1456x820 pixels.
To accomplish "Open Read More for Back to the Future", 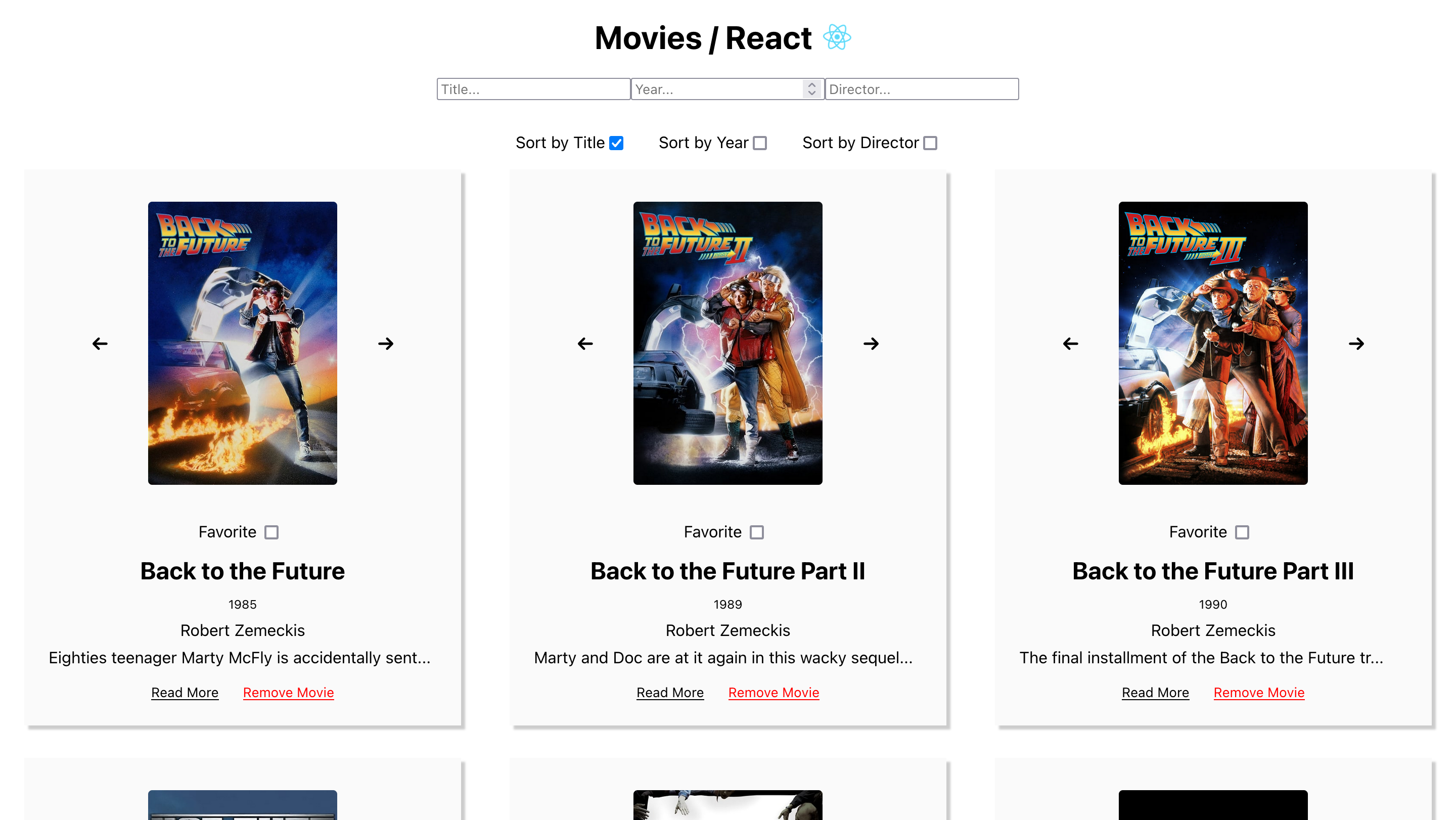I will 185,692.
